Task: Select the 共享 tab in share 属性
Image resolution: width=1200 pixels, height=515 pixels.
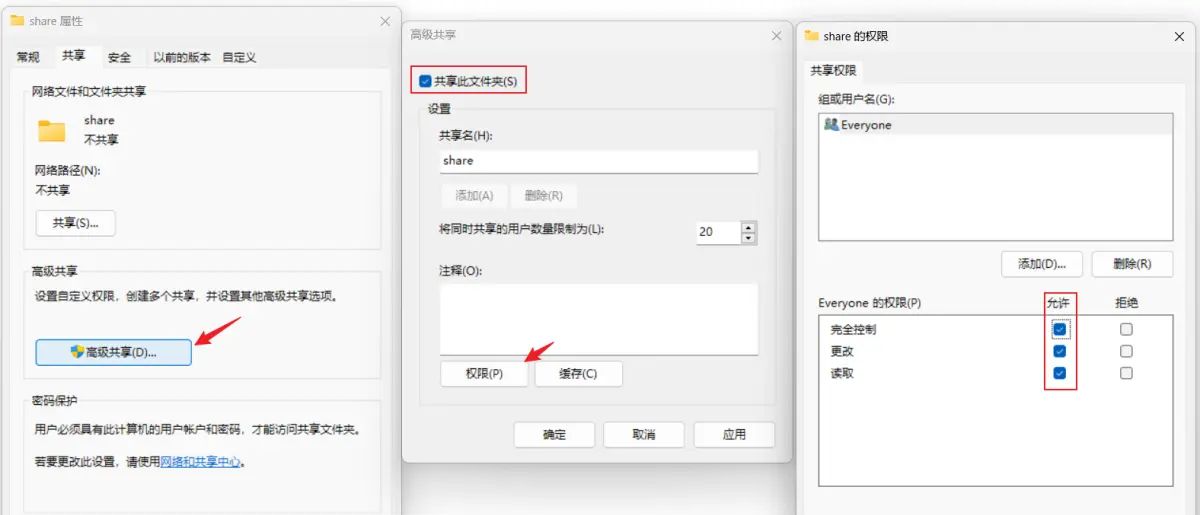Action: pos(73,56)
